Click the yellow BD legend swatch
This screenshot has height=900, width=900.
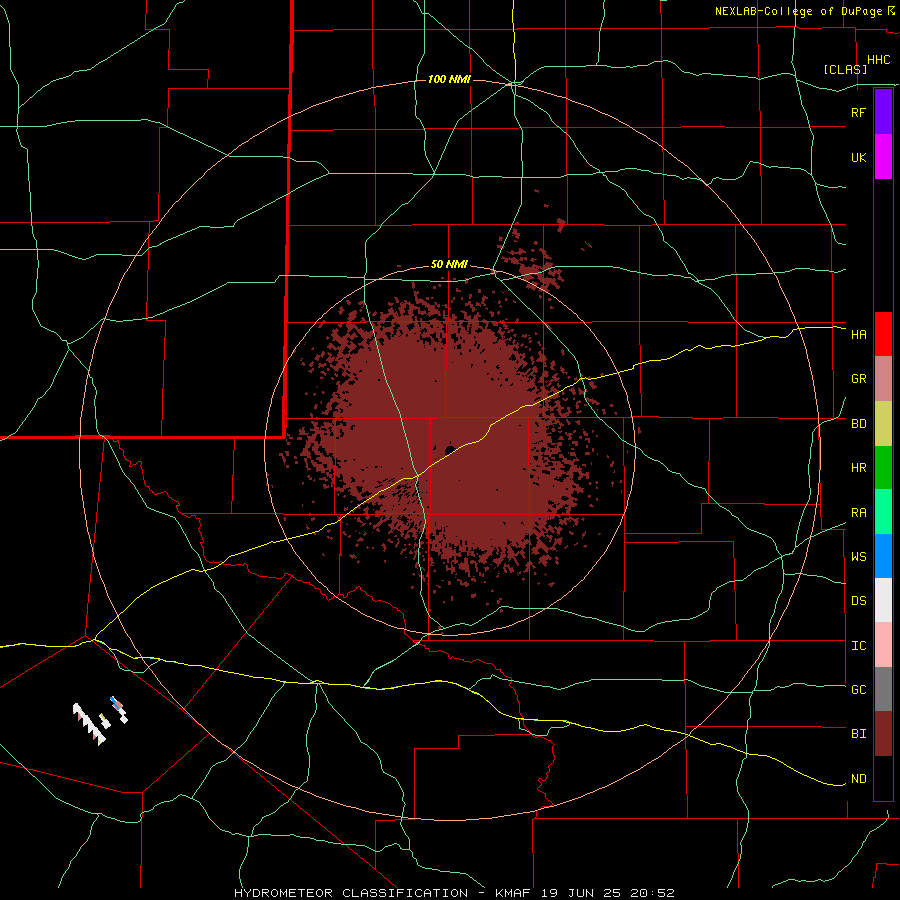(883, 424)
